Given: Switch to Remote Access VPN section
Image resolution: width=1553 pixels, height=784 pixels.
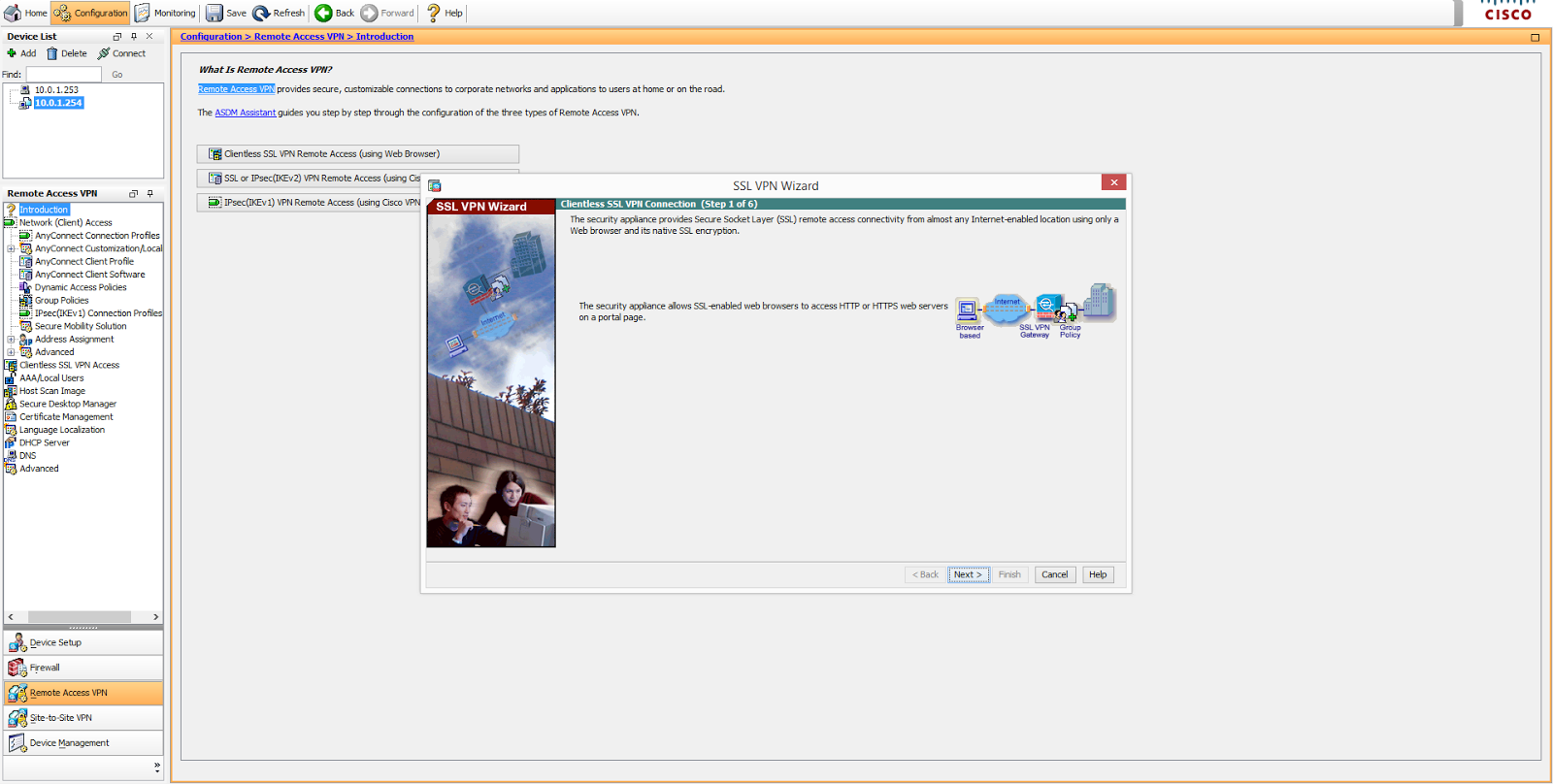Looking at the screenshot, I should tap(83, 693).
